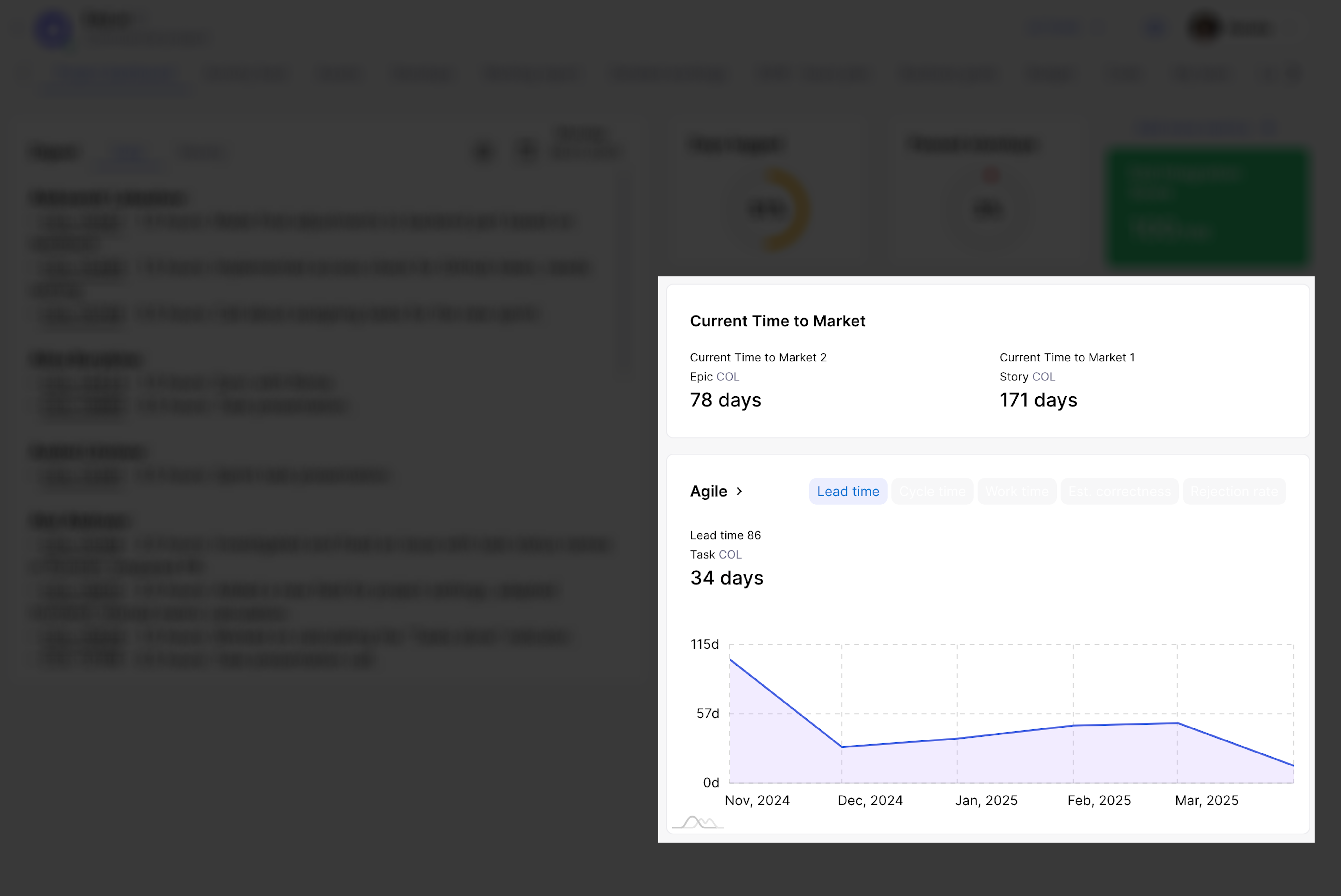Click the distribution curve icon below the chart
Viewport: 1341px width, 896px height.
point(698,822)
